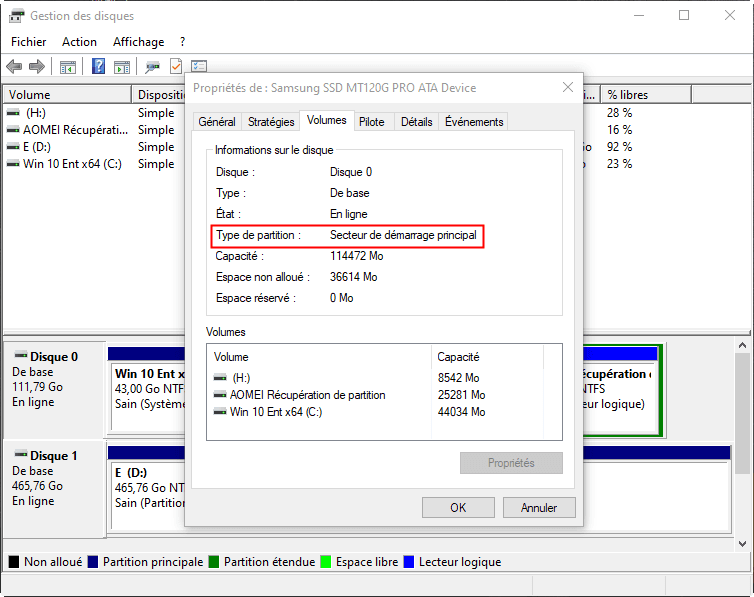This screenshot has width=754, height=597.
Task: Sort by the Volume column header
Action: point(67,95)
